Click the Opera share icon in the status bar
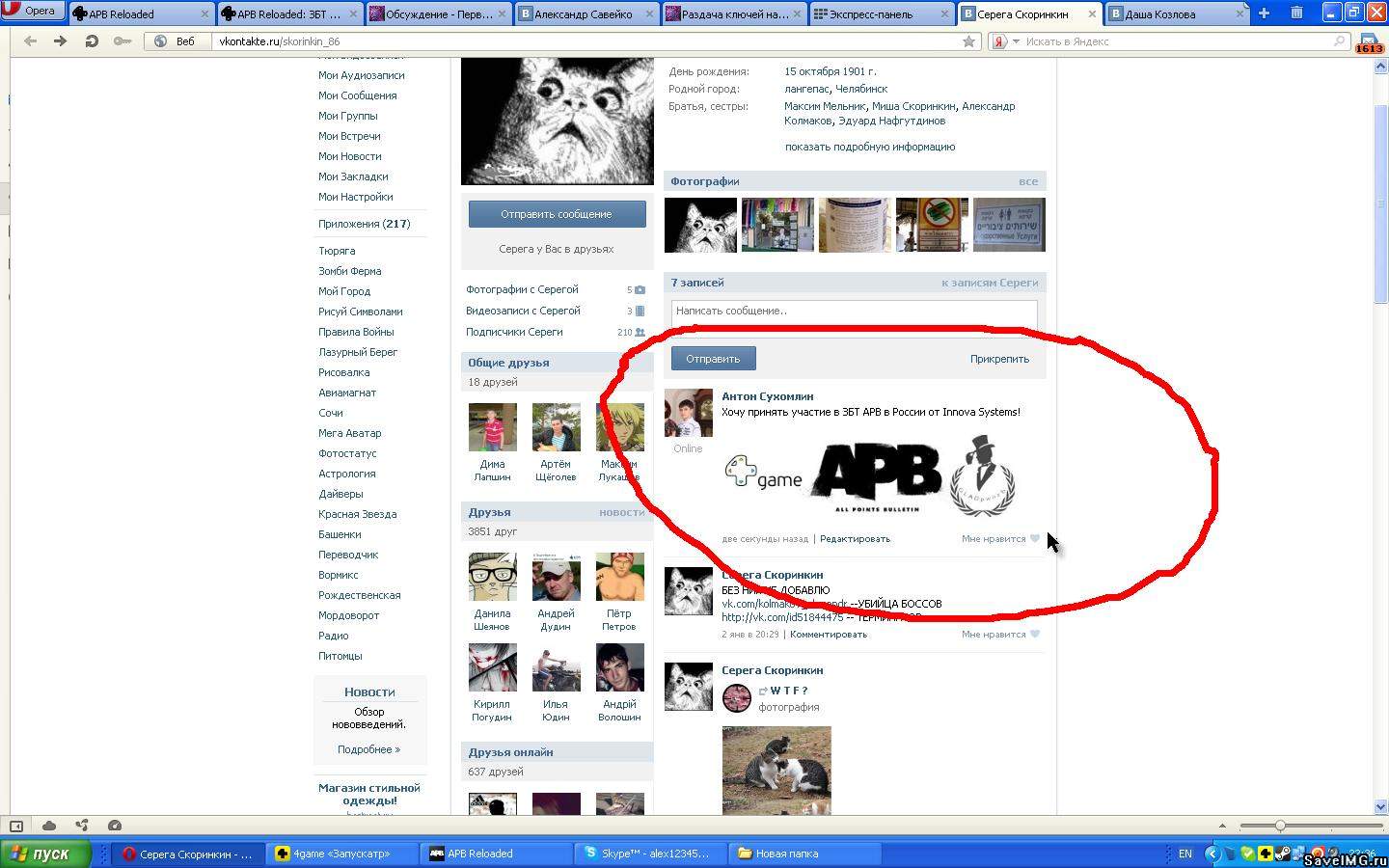The height and width of the screenshot is (868, 1389). coord(82,826)
